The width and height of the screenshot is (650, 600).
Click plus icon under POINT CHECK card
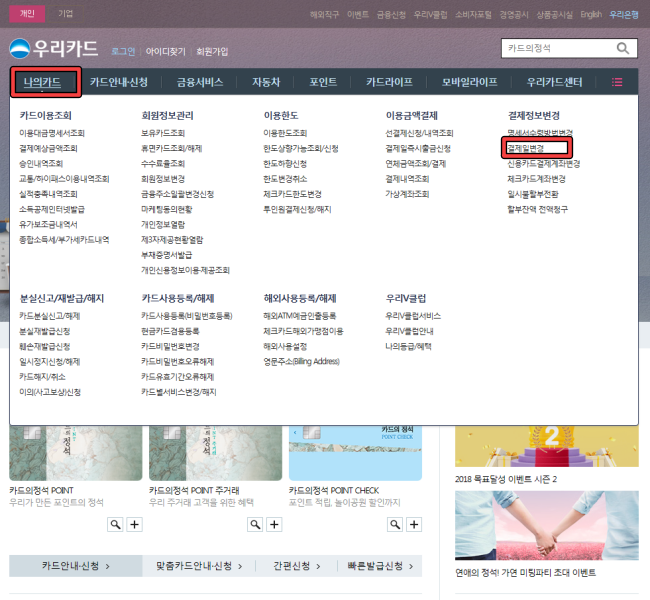tap(414, 525)
